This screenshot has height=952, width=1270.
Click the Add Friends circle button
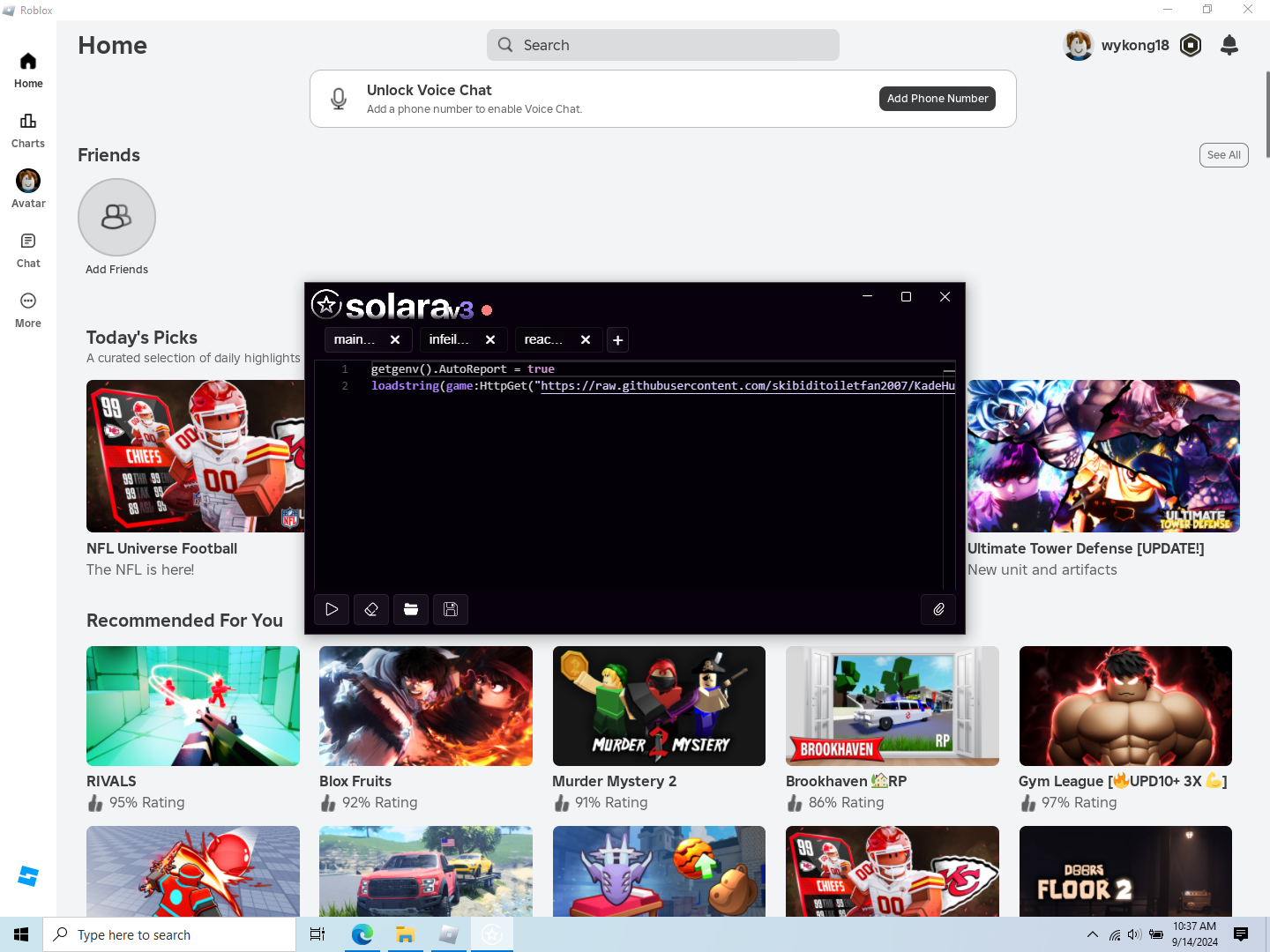click(x=116, y=218)
